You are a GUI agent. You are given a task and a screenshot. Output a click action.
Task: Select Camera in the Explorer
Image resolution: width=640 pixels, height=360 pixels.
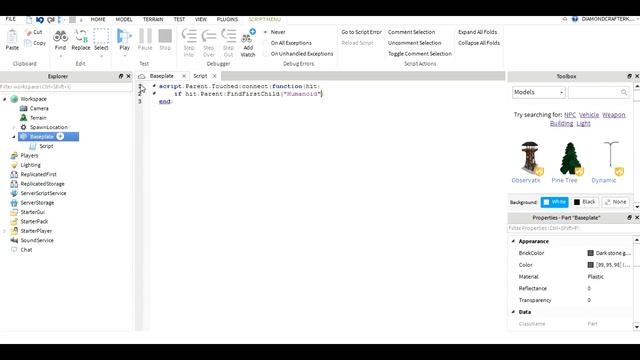[x=39, y=109]
